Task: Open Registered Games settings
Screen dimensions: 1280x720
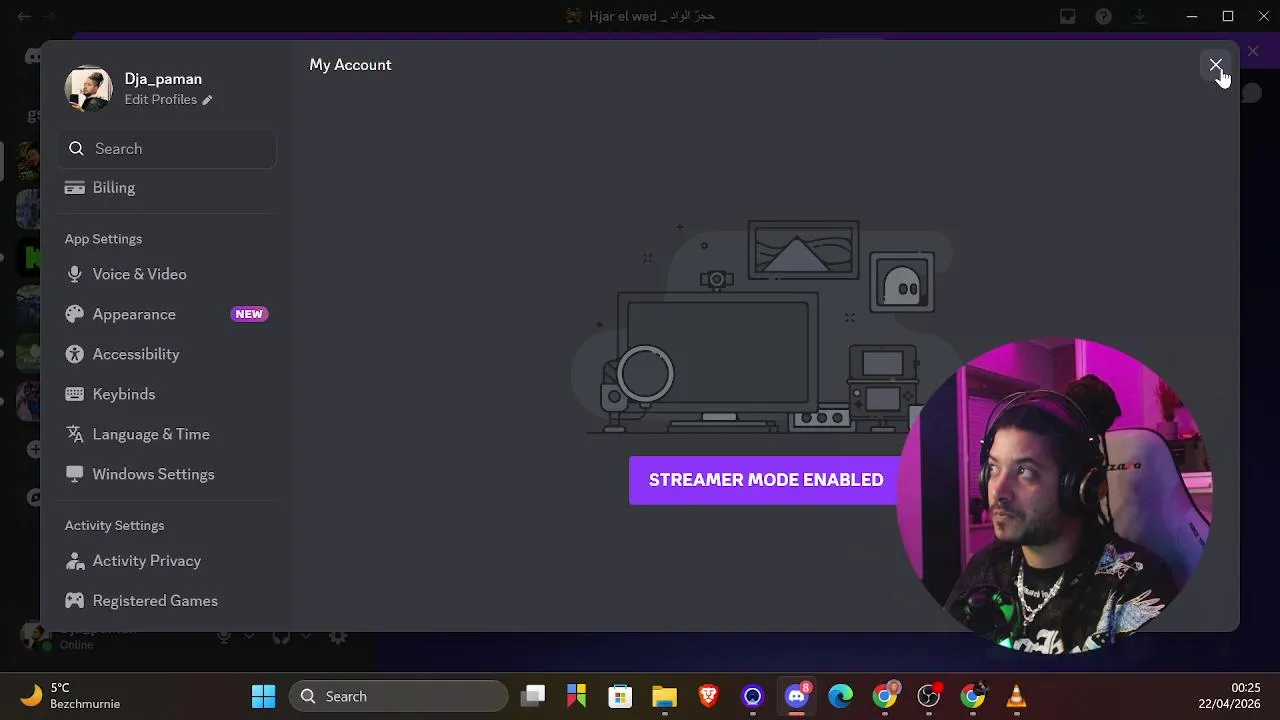Action: tap(166, 601)
